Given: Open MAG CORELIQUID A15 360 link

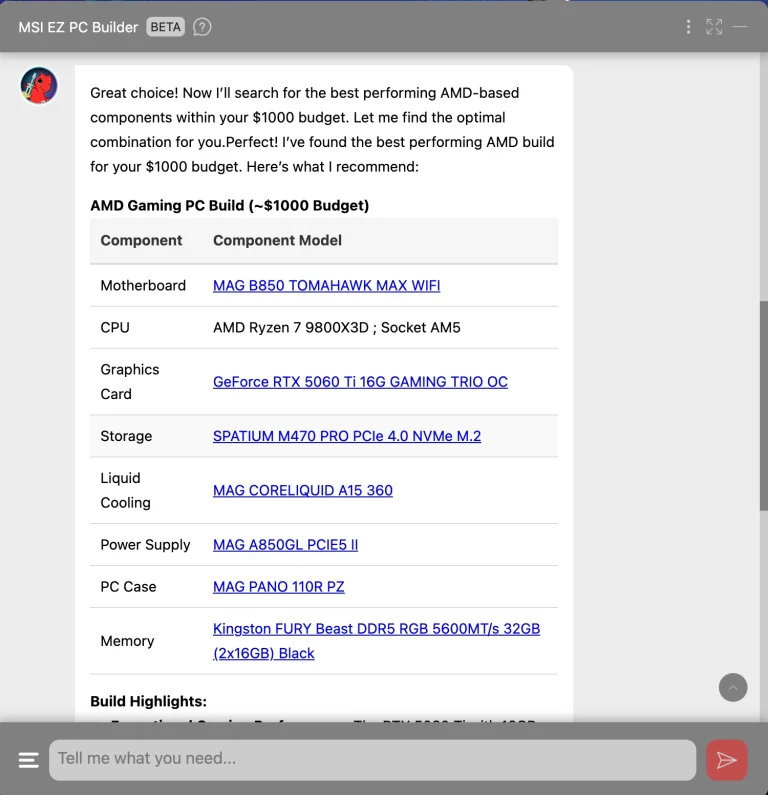Looking at the screenshot, I should tap(303, 490).
